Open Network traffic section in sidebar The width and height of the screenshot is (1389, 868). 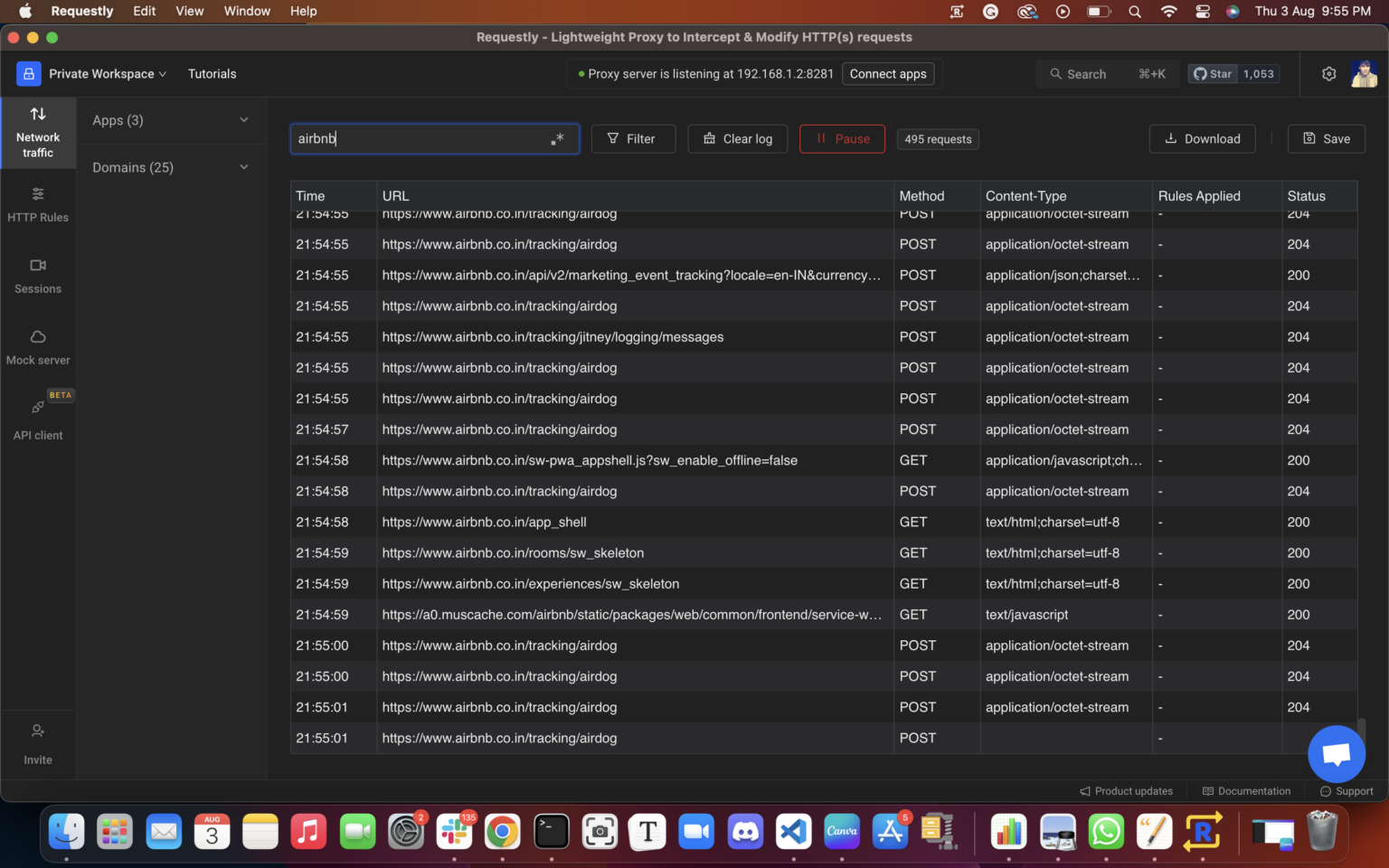[37, 134]
